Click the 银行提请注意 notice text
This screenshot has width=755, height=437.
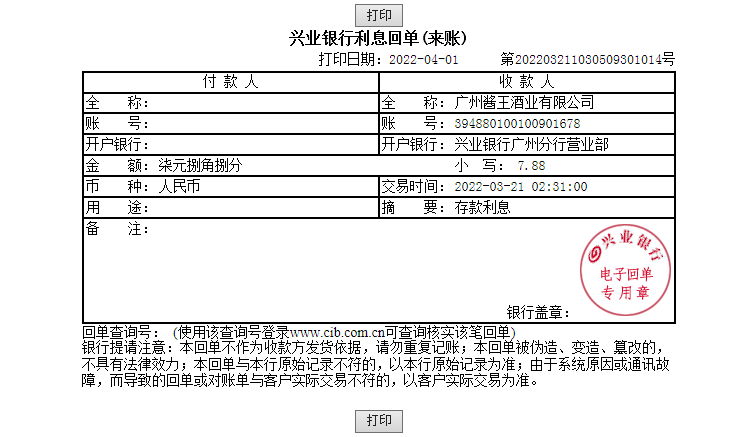tap(375, 364)
